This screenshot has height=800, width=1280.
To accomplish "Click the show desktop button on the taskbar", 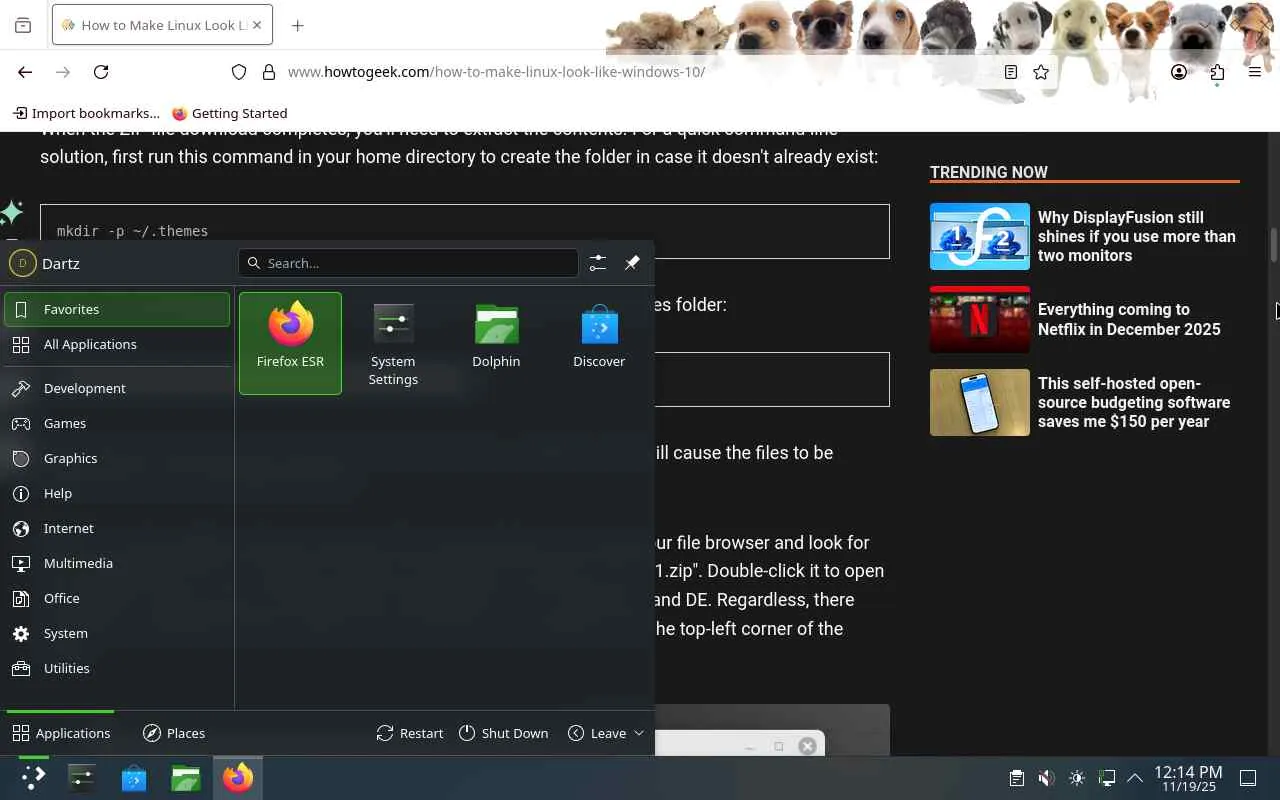I will (x=1248, y=778).
